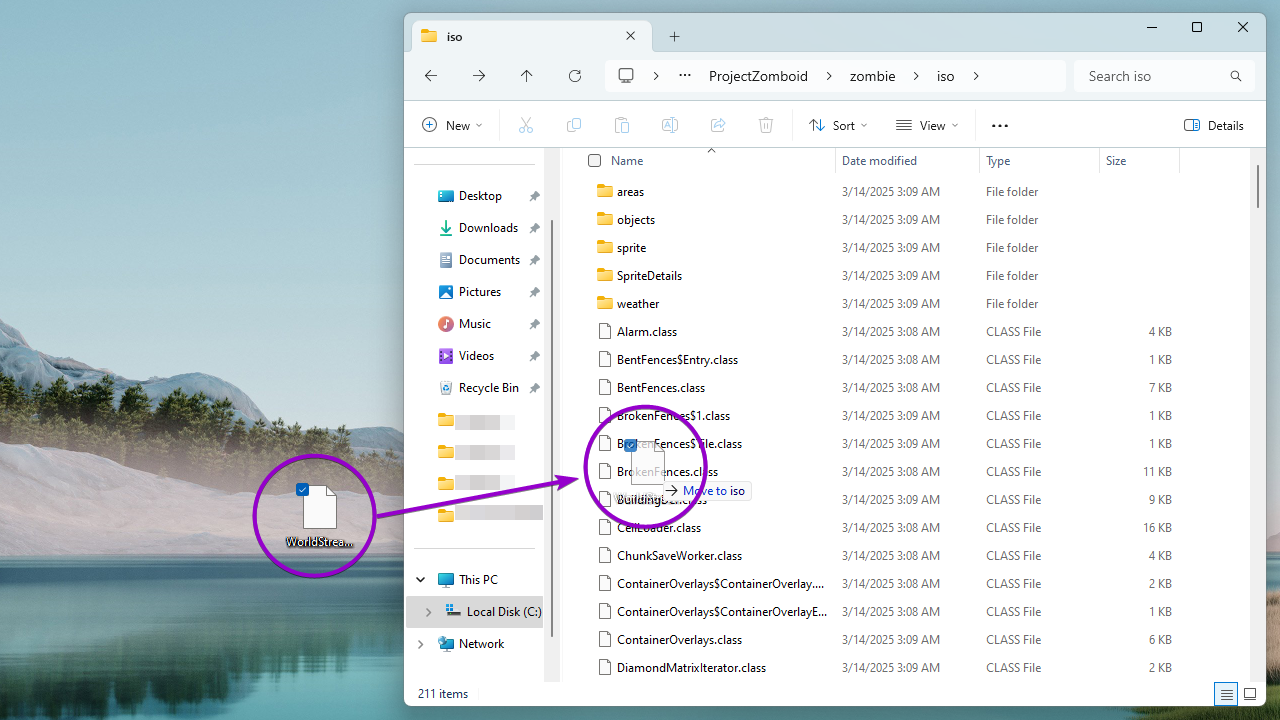The height and width of the screenshot is (720, 1280).
Task: Click the Delete icon in the toolbar
Action: (x=765, y=125)
